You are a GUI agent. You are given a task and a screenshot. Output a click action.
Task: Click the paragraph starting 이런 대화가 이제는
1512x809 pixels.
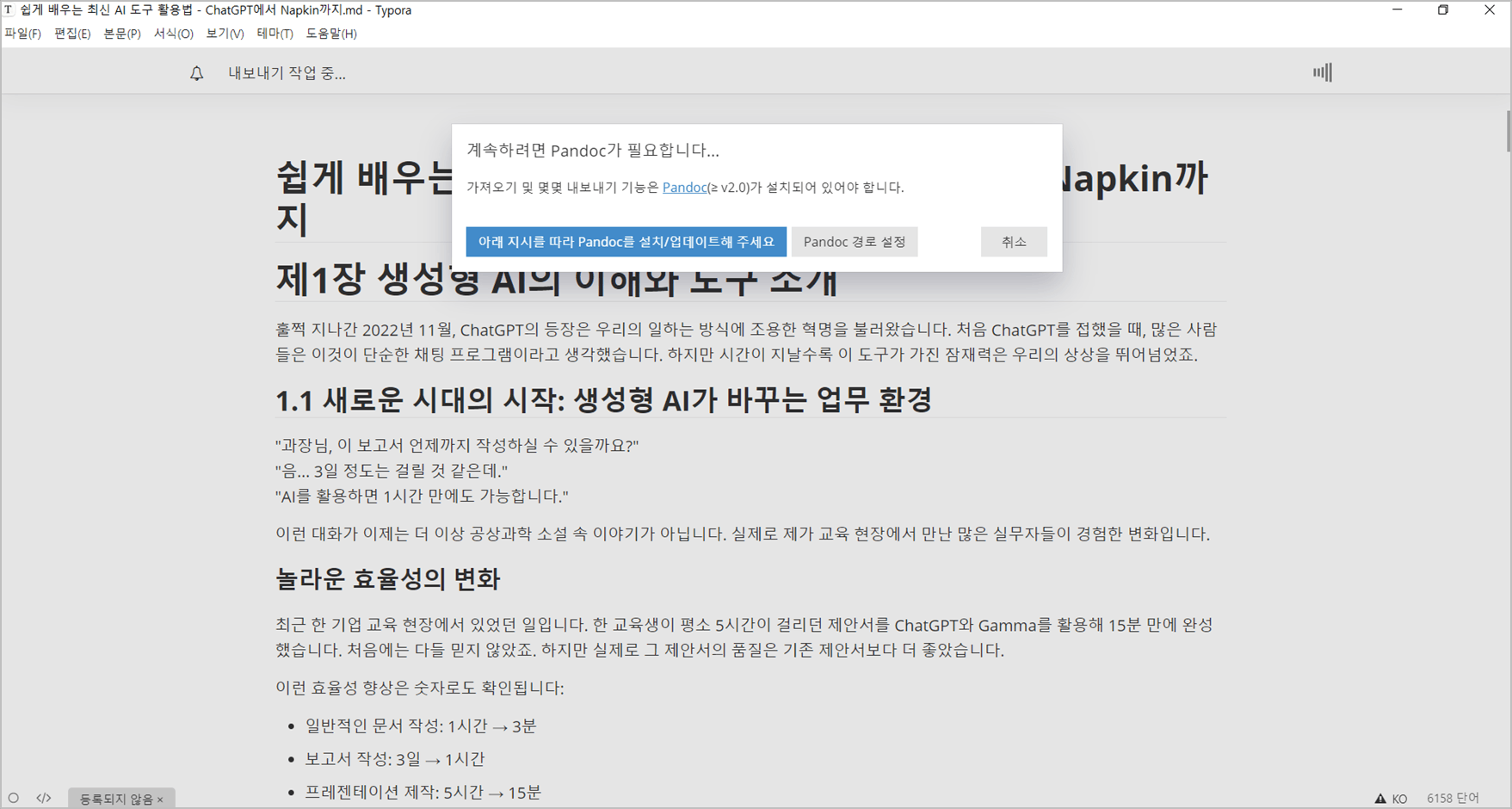(x=743, y=534)
